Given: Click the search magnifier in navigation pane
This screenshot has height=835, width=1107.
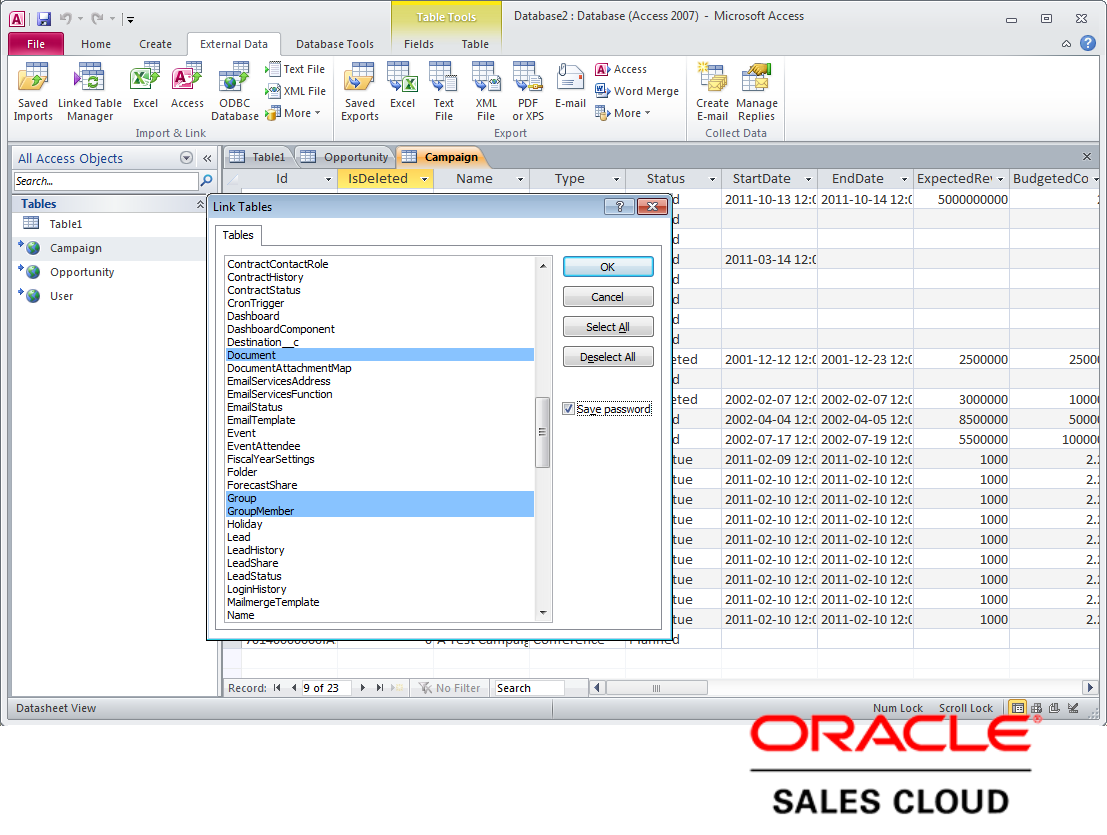Looking at the screenshot, I should [207, 181].
